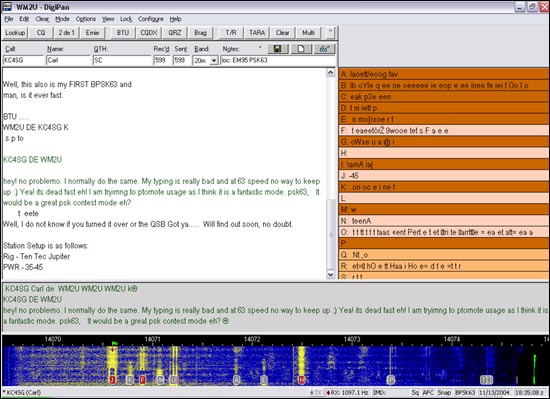The image size is (550, 399).
Task: Select the grey K marker on the waterfall
Action: (130, 380)
